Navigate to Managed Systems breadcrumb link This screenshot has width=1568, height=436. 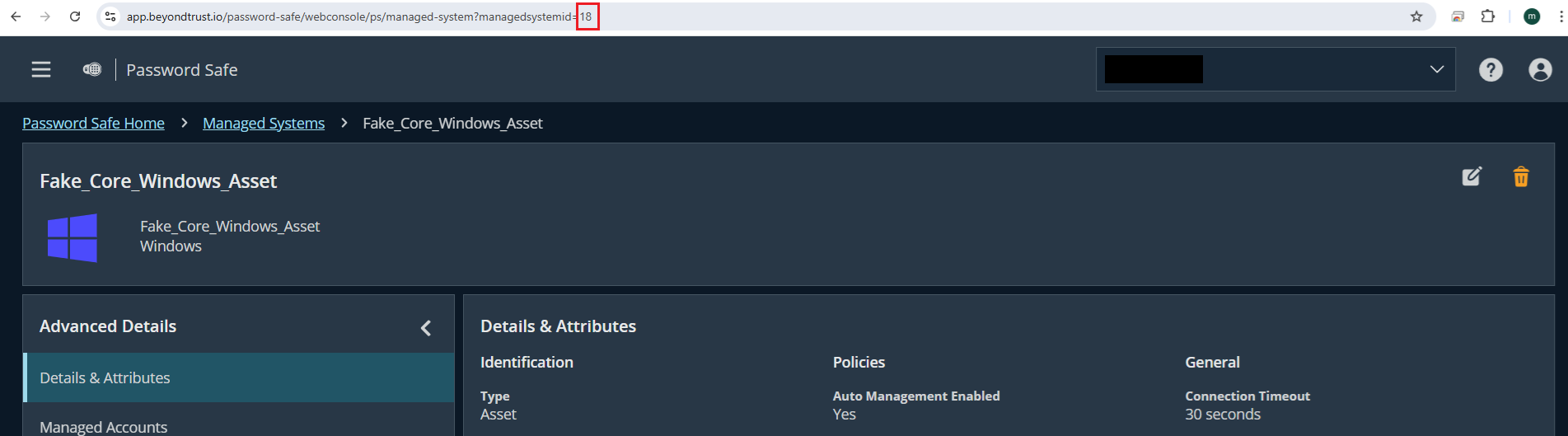(264, 123)
